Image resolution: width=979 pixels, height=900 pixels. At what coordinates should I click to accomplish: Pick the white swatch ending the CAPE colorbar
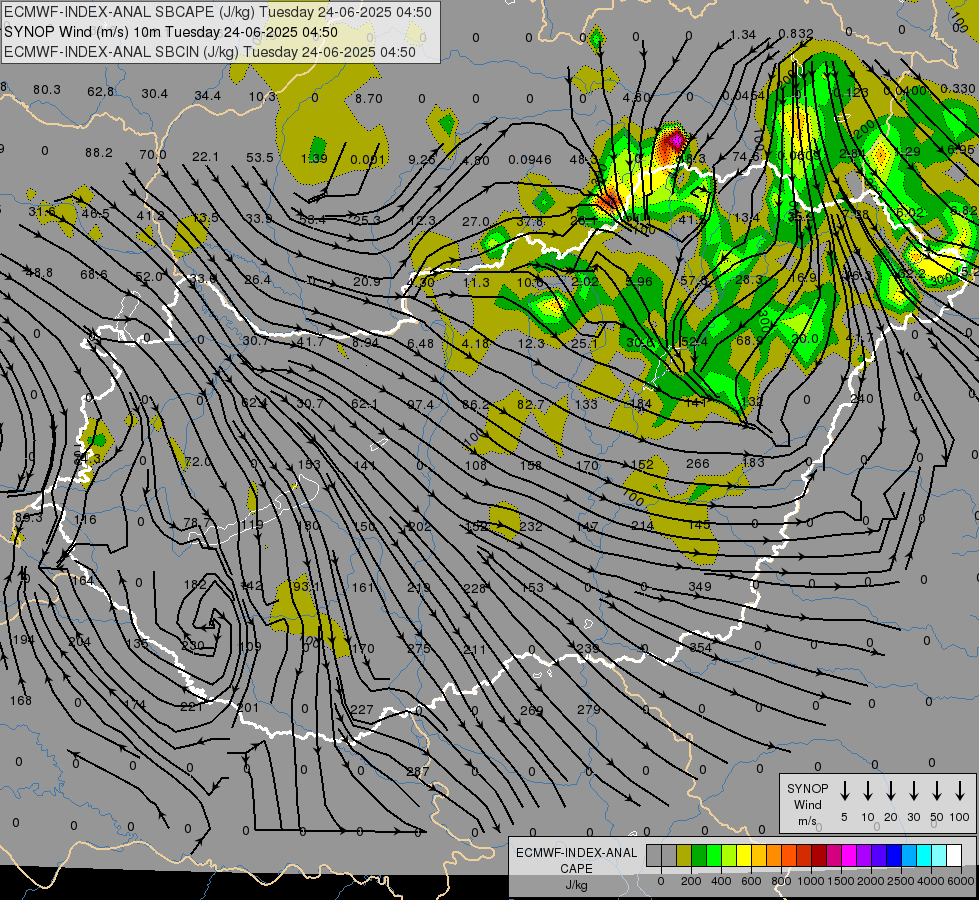coord(953,855)
